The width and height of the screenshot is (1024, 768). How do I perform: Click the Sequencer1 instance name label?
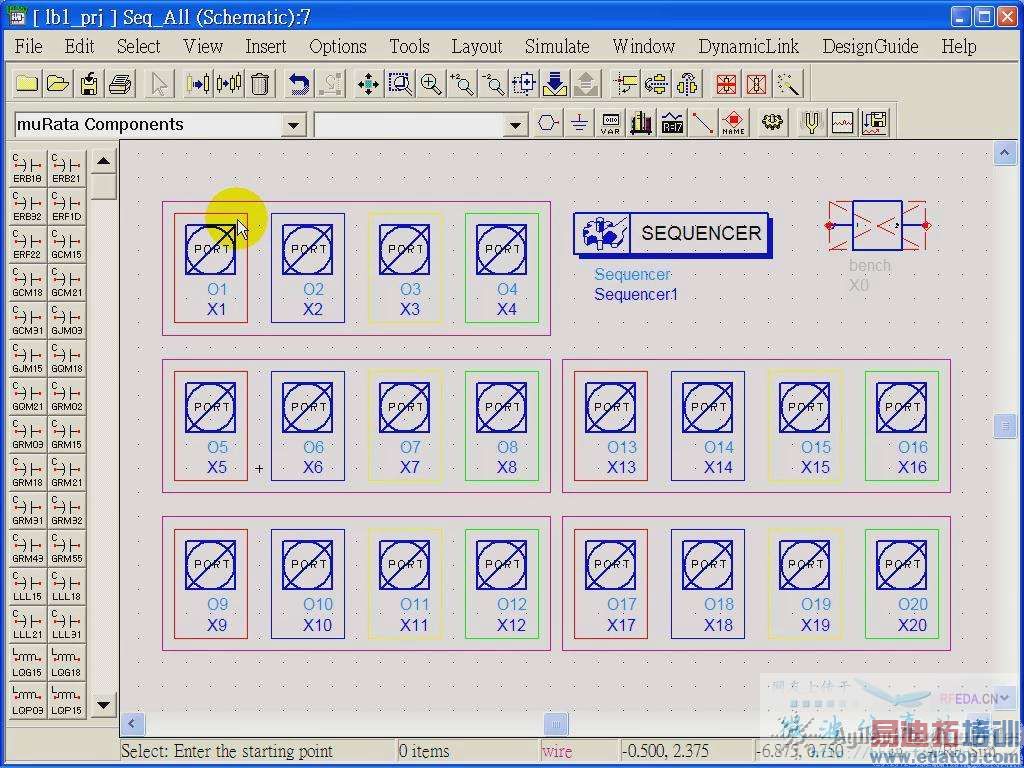pyautogui.click(x=636, y=295)
